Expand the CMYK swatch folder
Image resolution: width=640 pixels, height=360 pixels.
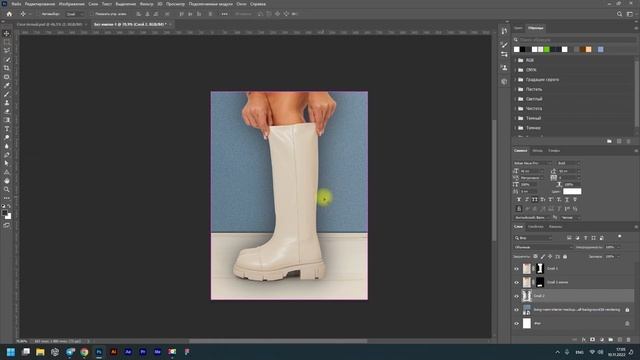pyautogui.click(x=515, y=70)
